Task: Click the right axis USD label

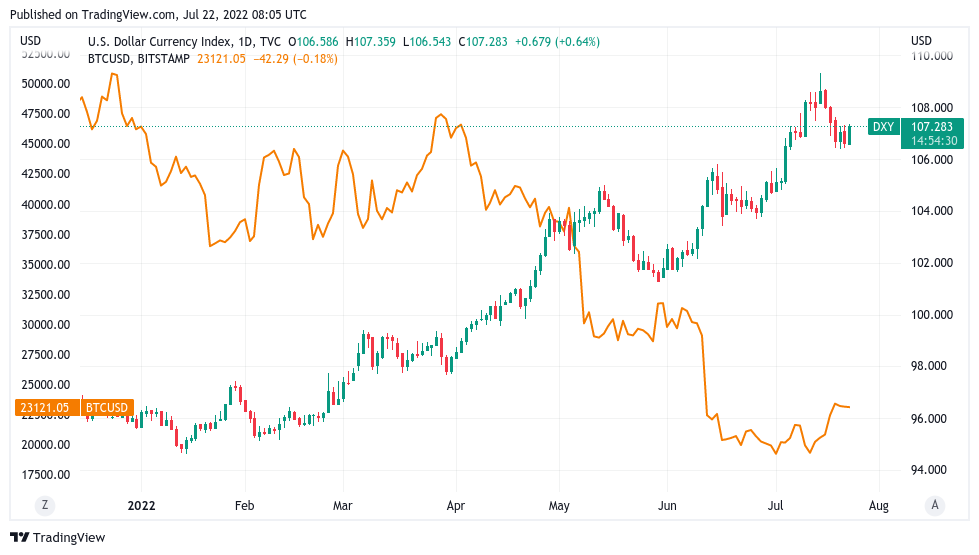Action: tap(921, 41)
